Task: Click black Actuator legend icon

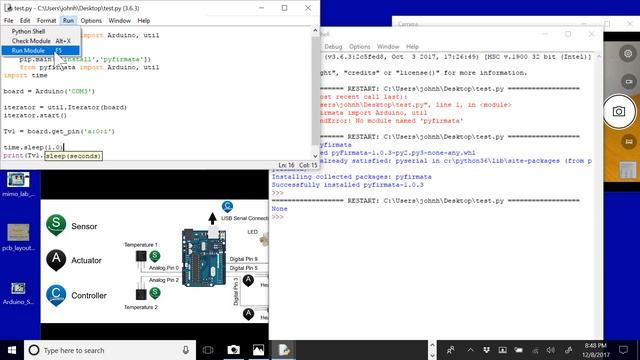Action: coord(56,260)
